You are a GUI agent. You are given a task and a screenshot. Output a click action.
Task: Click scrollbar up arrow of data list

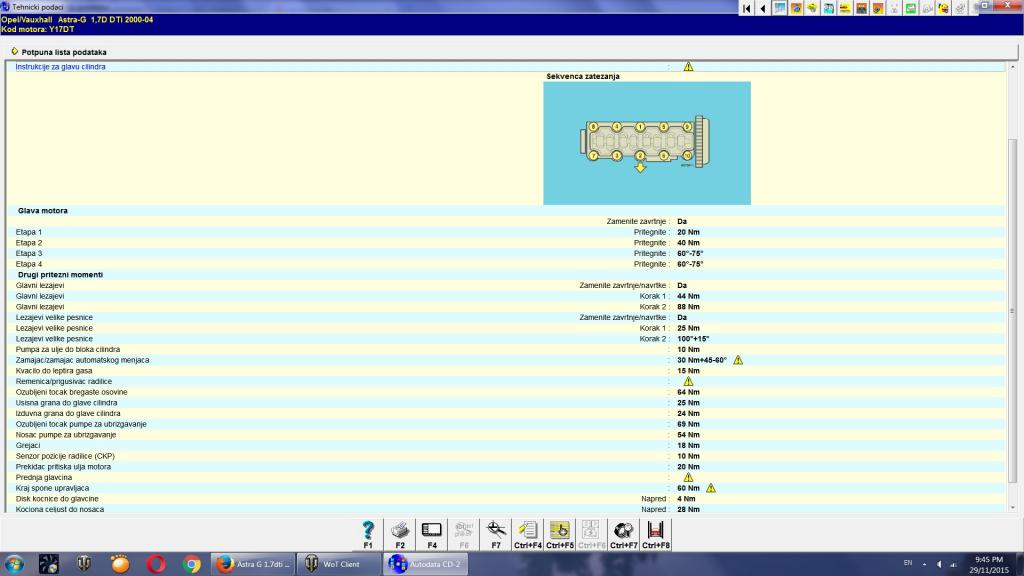tap(1012, 67)
